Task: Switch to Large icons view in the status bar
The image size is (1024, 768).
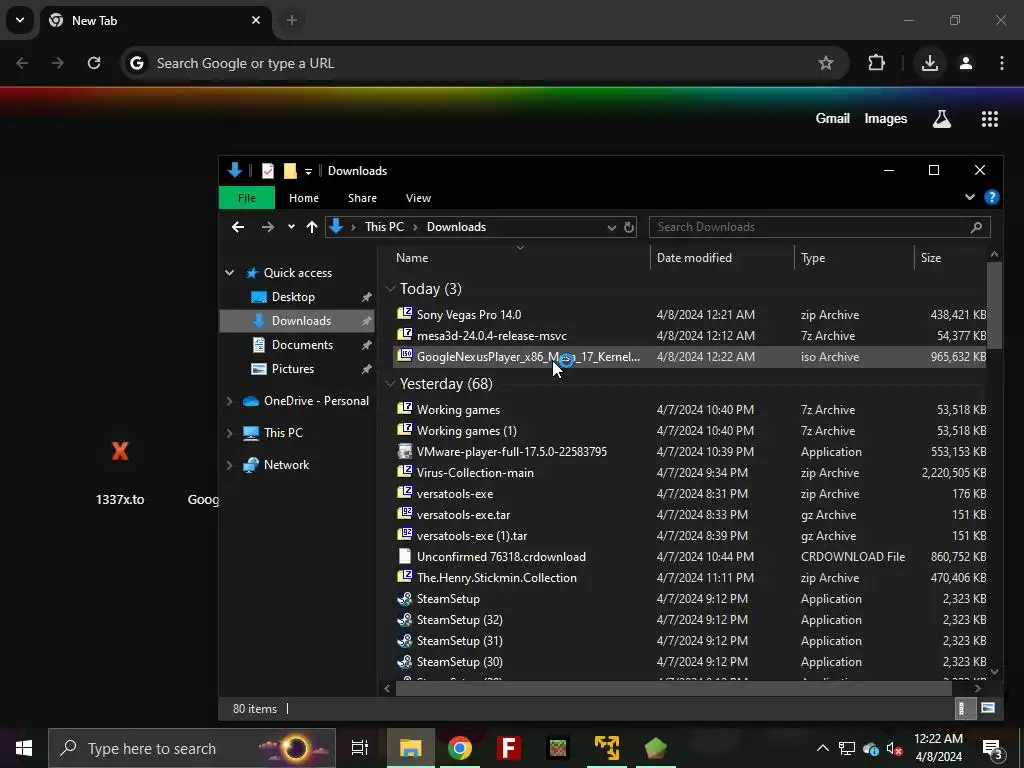Action: [988, 708]
